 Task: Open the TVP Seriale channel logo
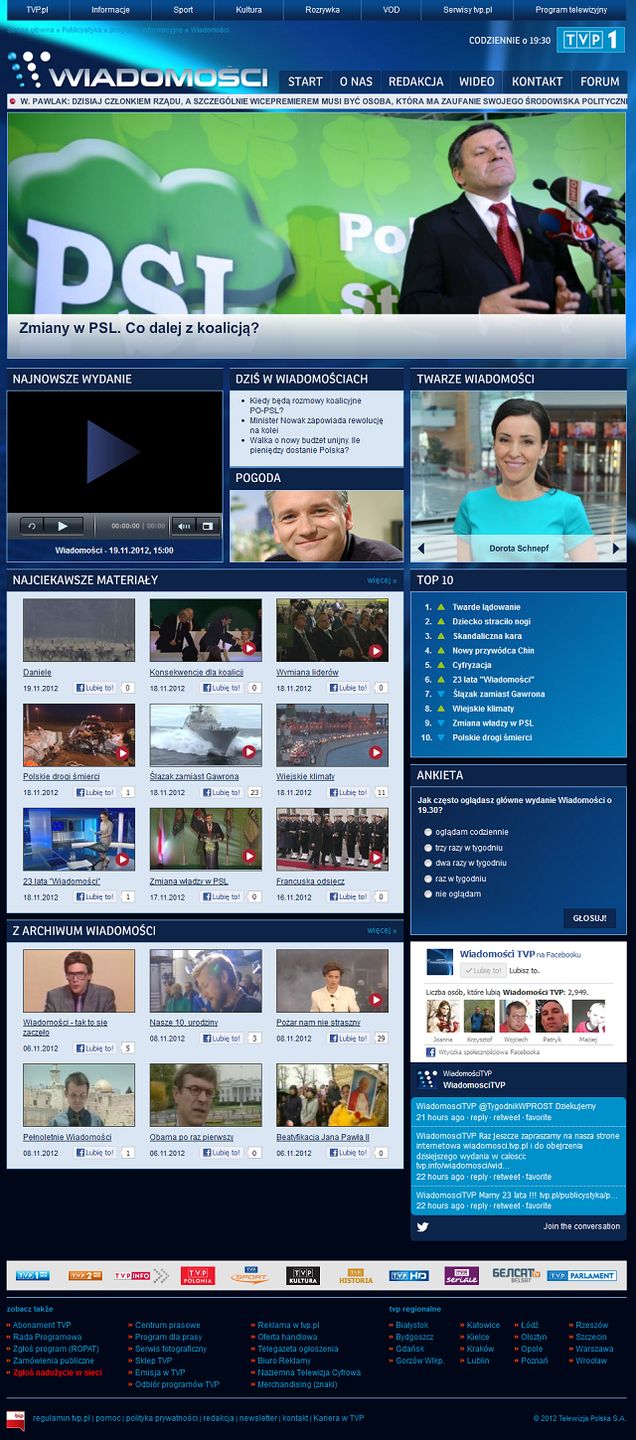(461, 1275)
